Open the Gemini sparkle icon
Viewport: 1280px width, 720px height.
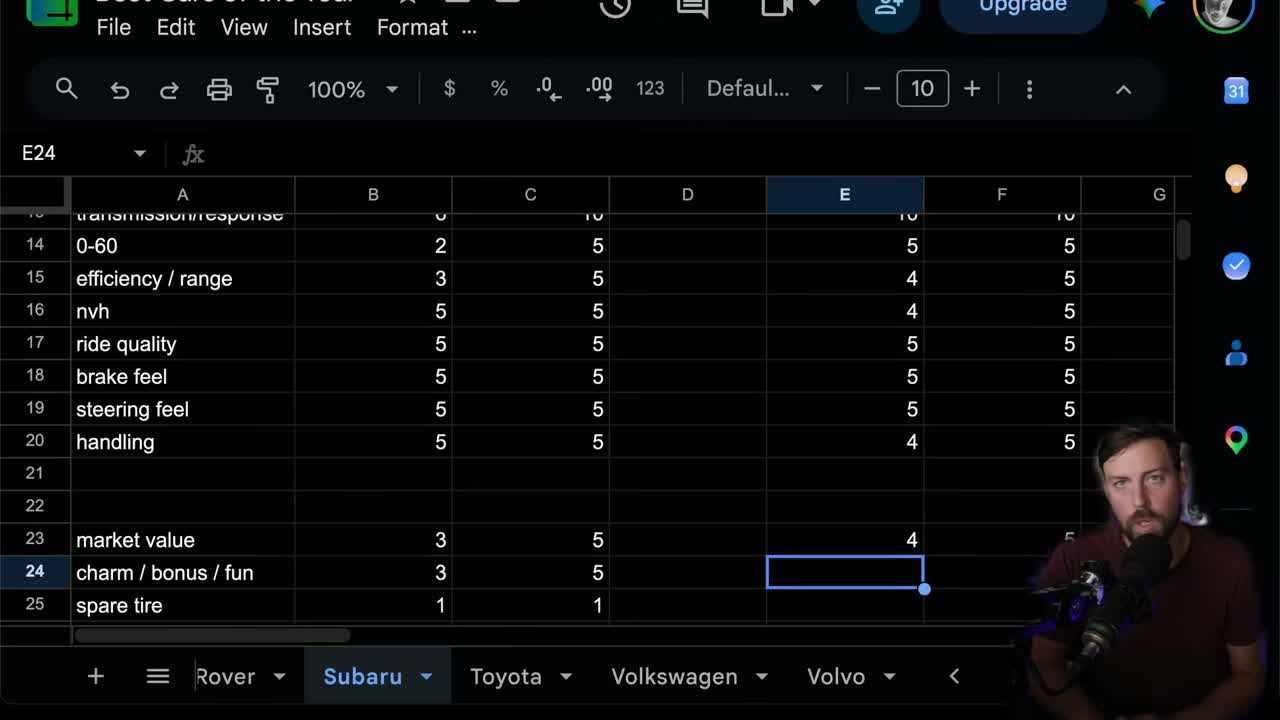click(1149, 8)
